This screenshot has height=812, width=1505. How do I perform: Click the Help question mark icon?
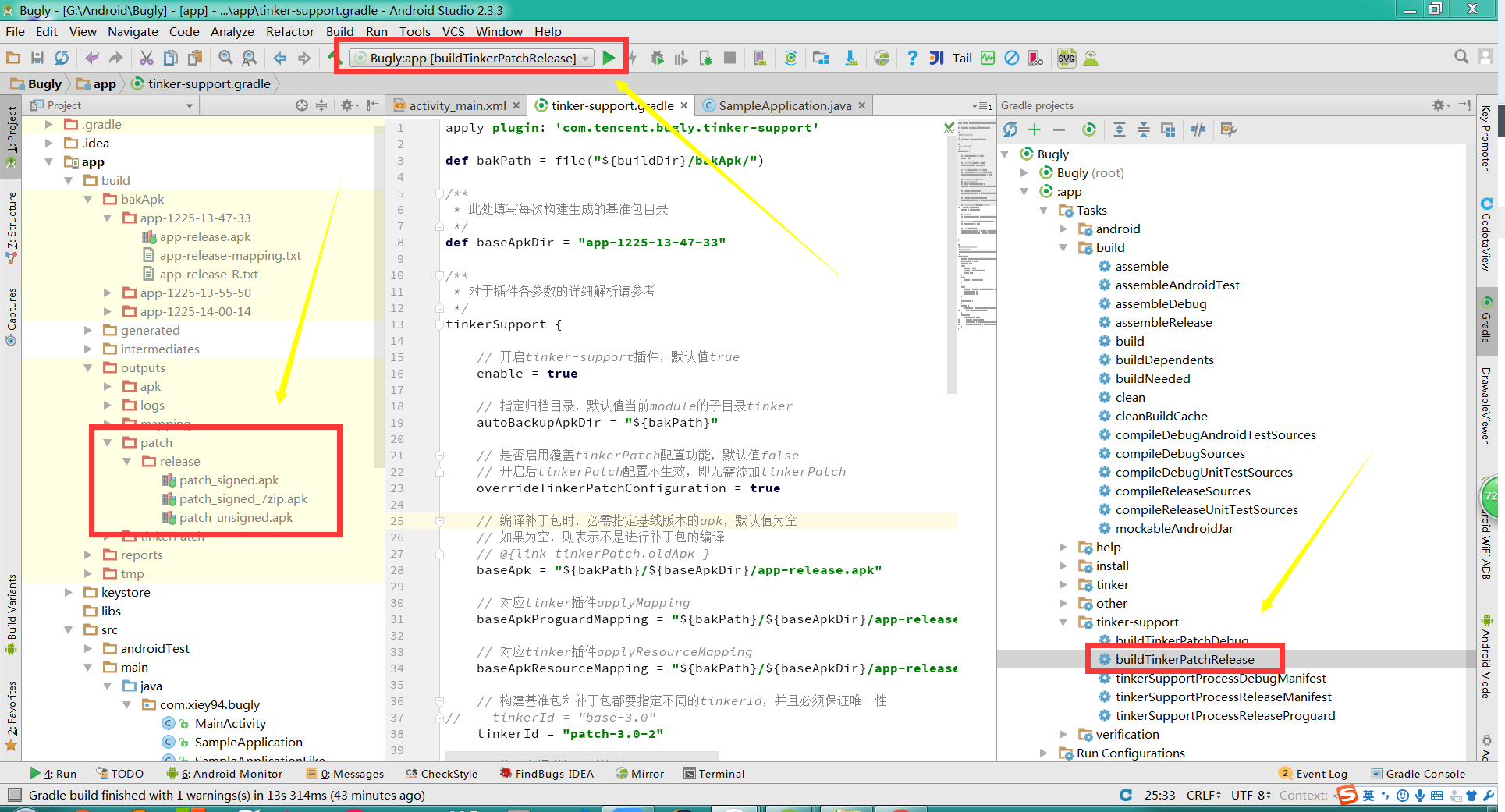point(912,58)
